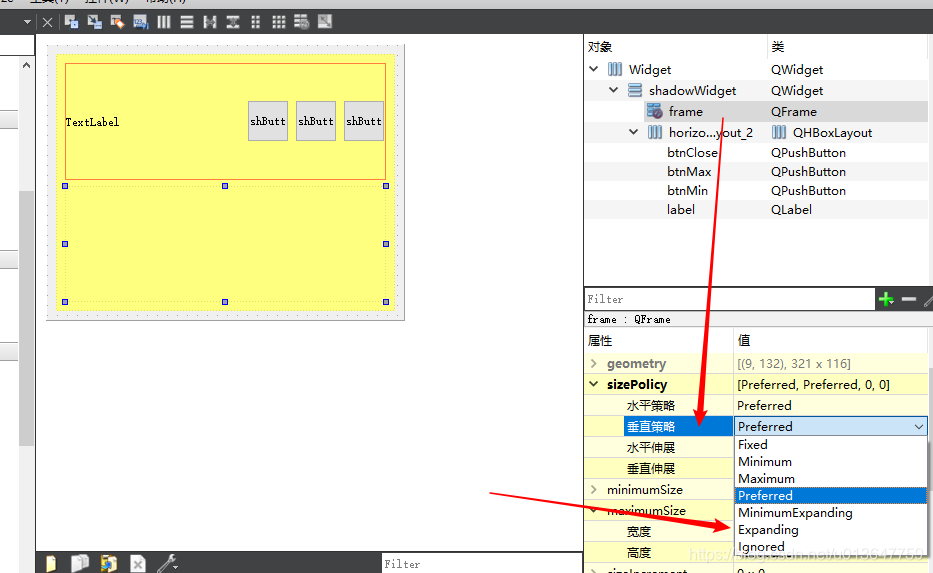The image size is (933, 573).
Task: Collapse the Widget tree node
Action: point(594,69)
